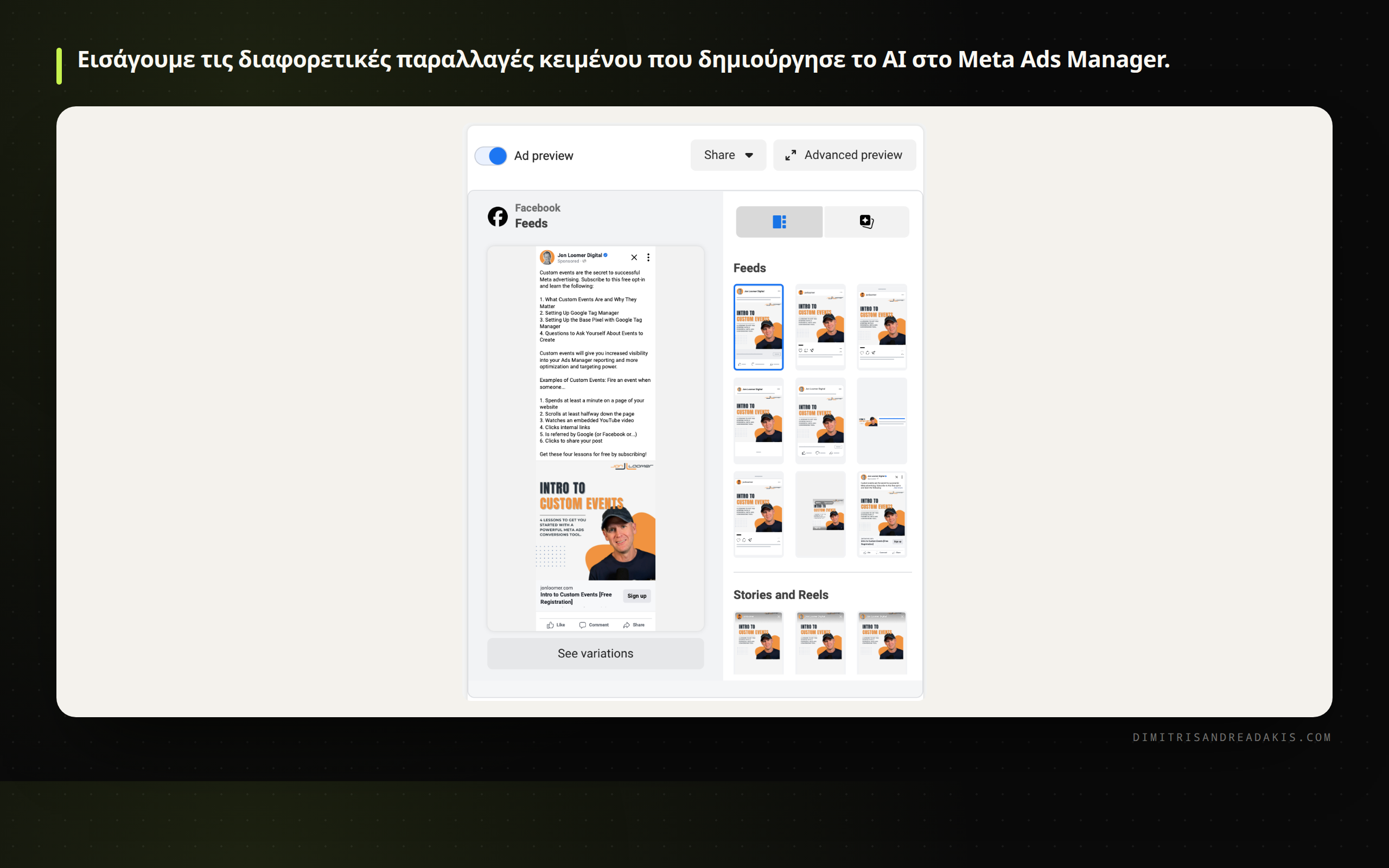Click the 'Stories and Reels' section heading
1389x868 pixels.
point(781,595)
